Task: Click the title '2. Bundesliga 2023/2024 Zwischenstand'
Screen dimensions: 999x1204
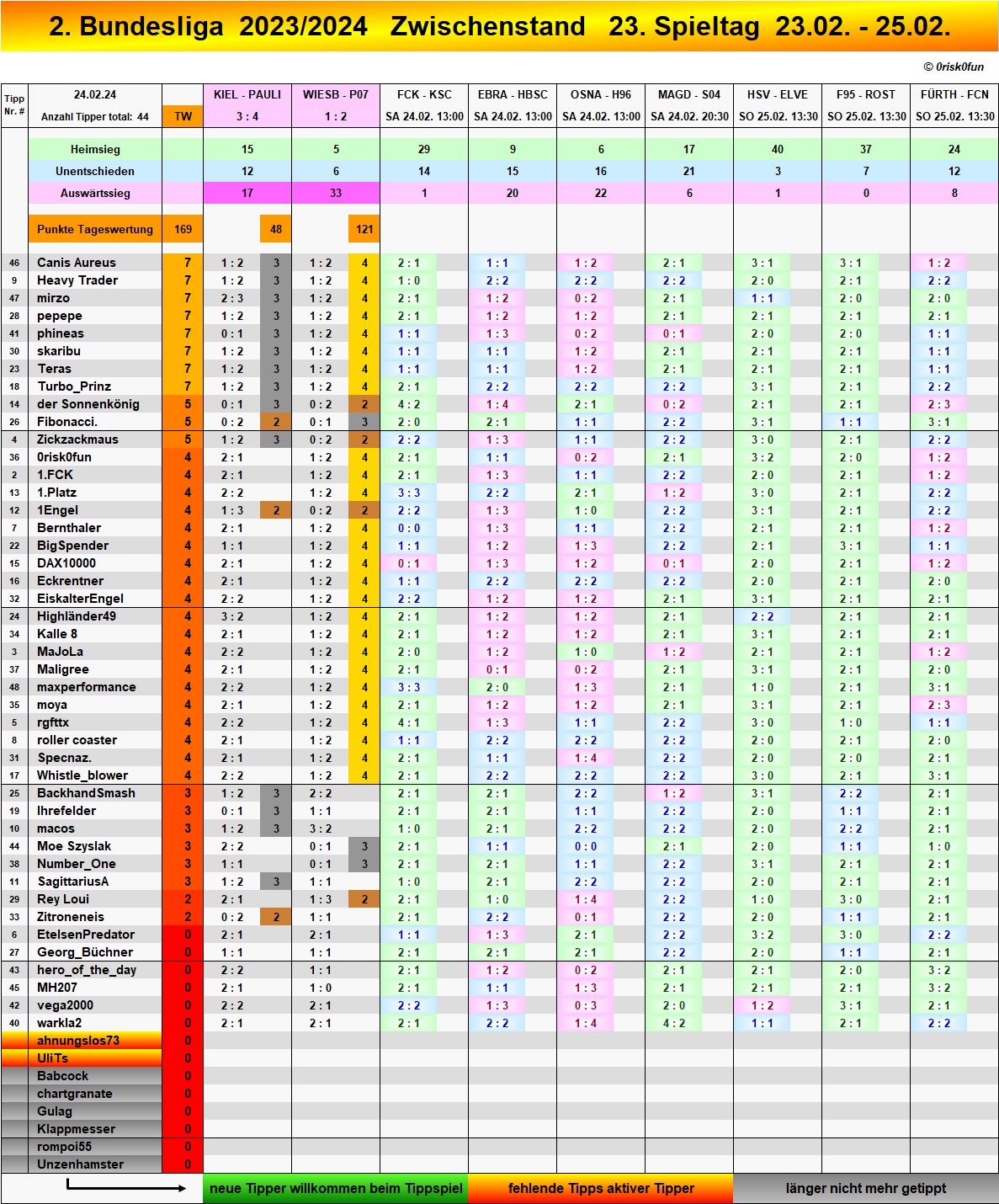Action: click(x=317, y=26)
